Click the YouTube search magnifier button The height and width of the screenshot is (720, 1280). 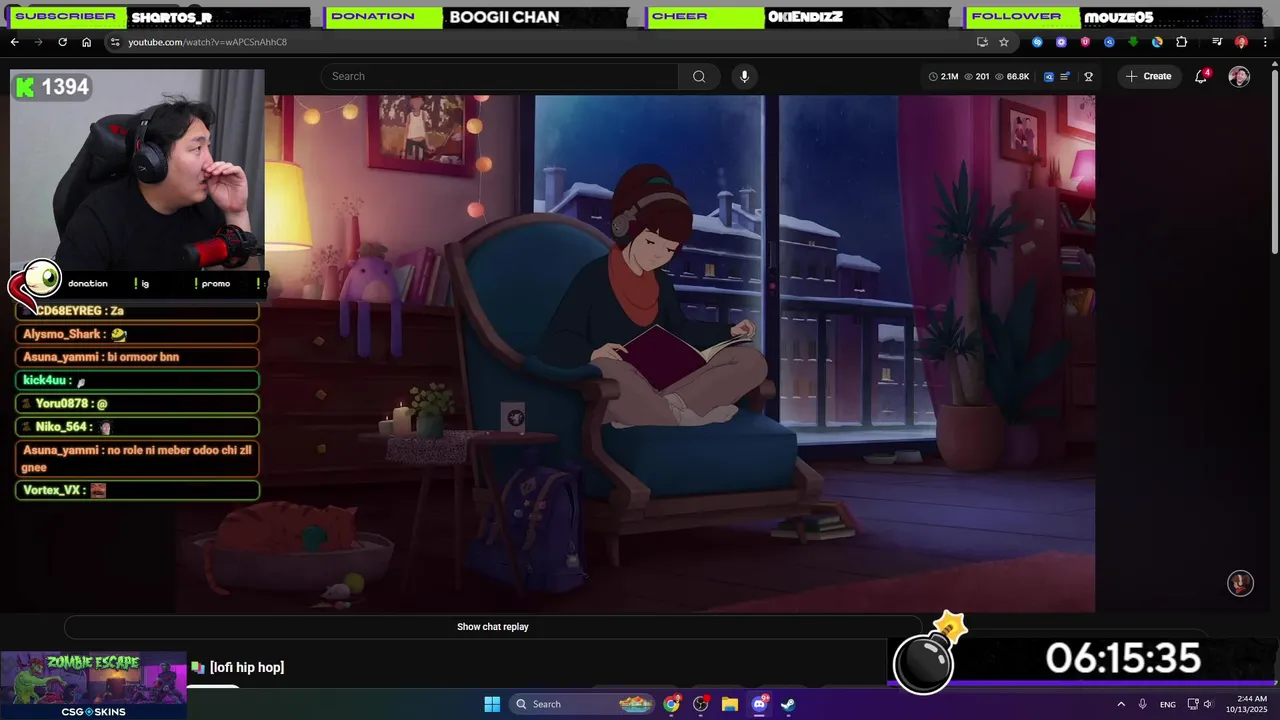pos(699,76)
